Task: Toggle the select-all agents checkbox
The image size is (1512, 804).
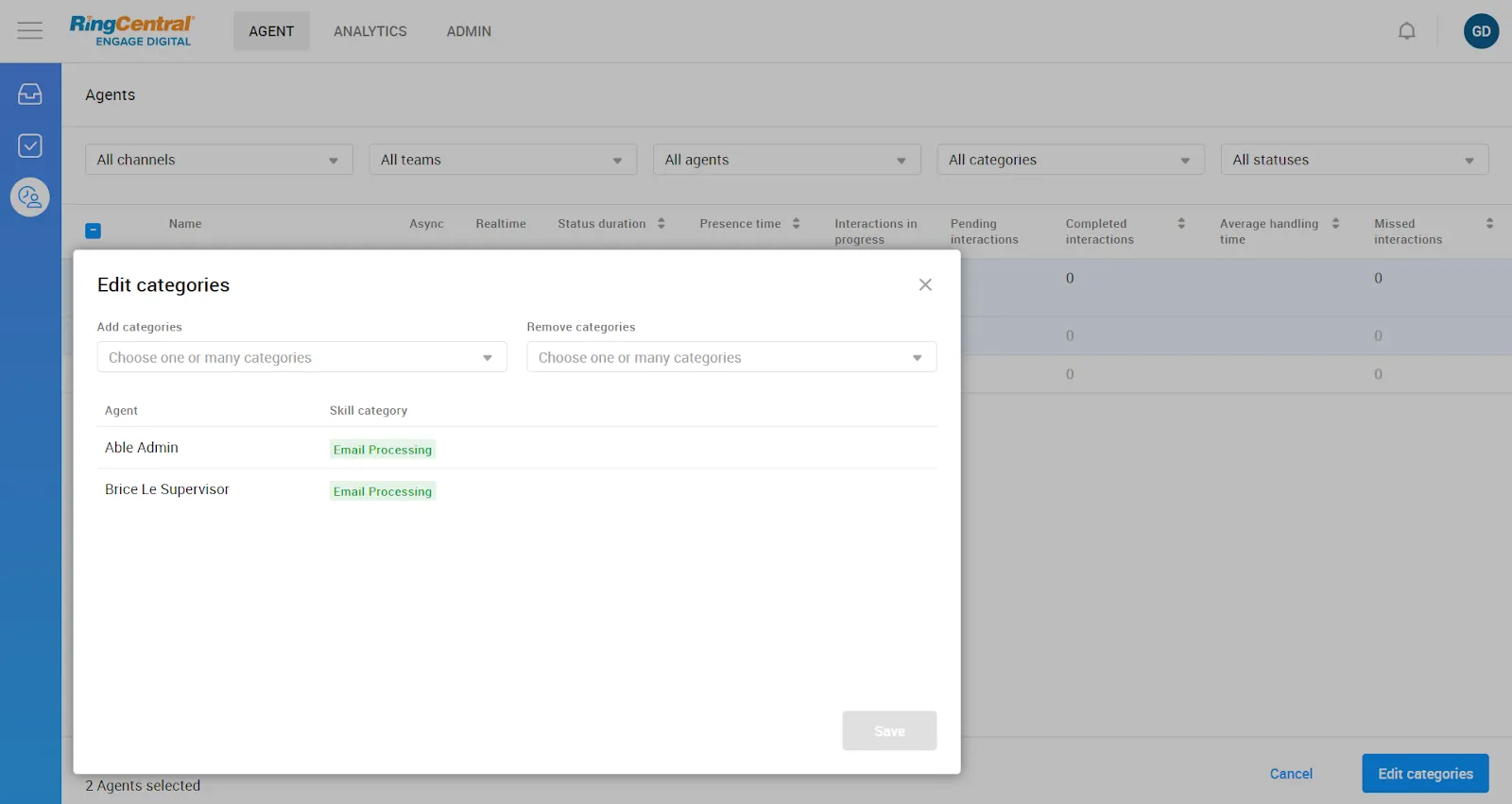Action: pos(94,231)
